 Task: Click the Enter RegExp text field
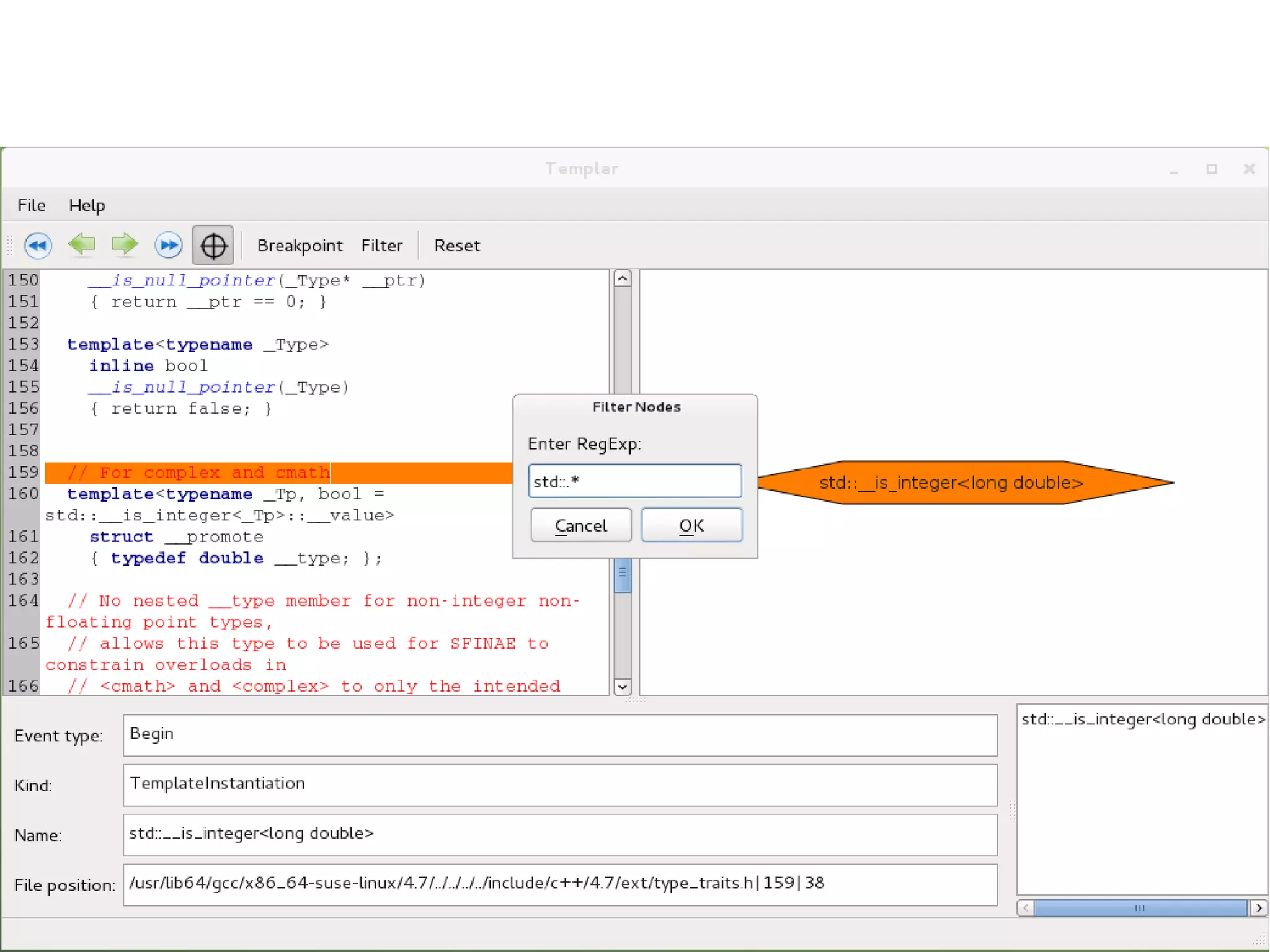pos(634,481)
